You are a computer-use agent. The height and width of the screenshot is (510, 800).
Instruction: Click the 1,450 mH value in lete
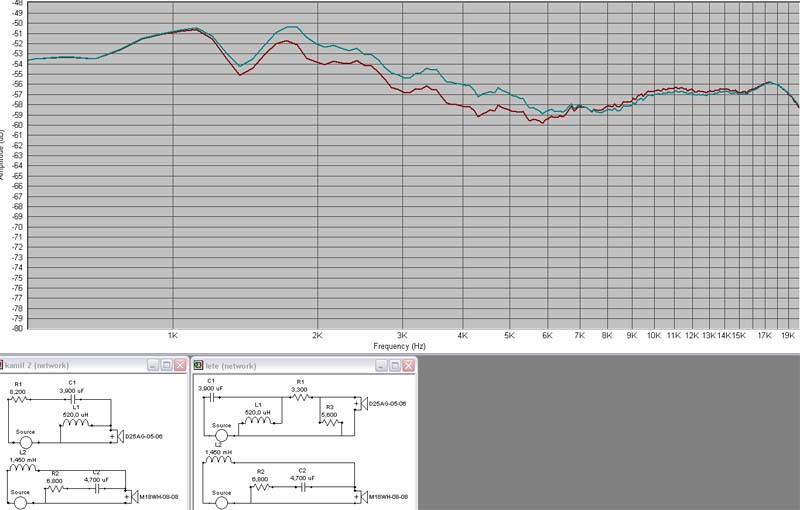pos(218,452)
